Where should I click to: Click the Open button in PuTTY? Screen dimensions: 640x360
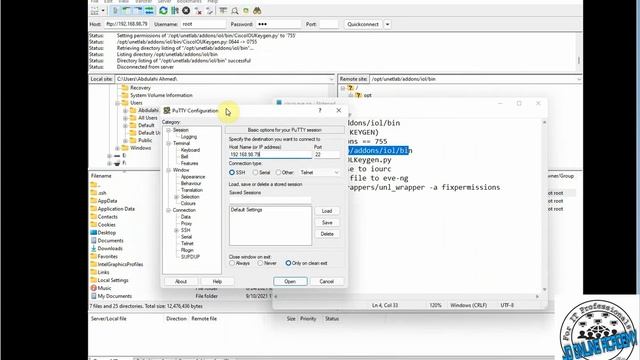coord(290,282)
